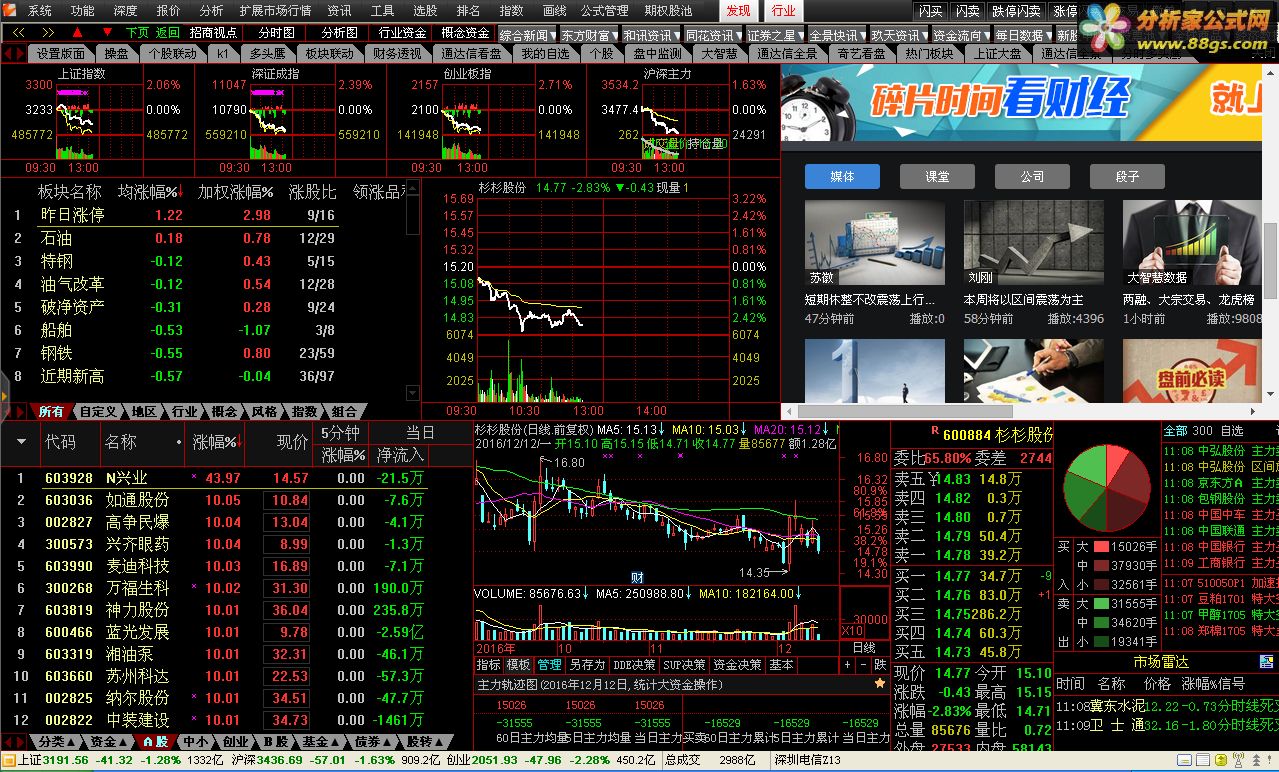Click the 日线 period label

click(x=863, y=648)
